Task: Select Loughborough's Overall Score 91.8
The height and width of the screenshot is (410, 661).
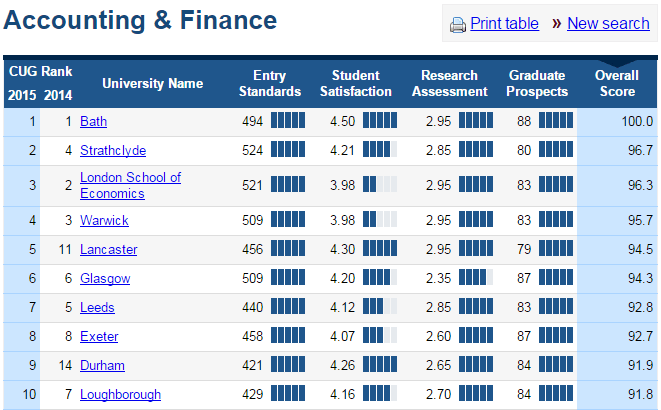Action: 640,395
